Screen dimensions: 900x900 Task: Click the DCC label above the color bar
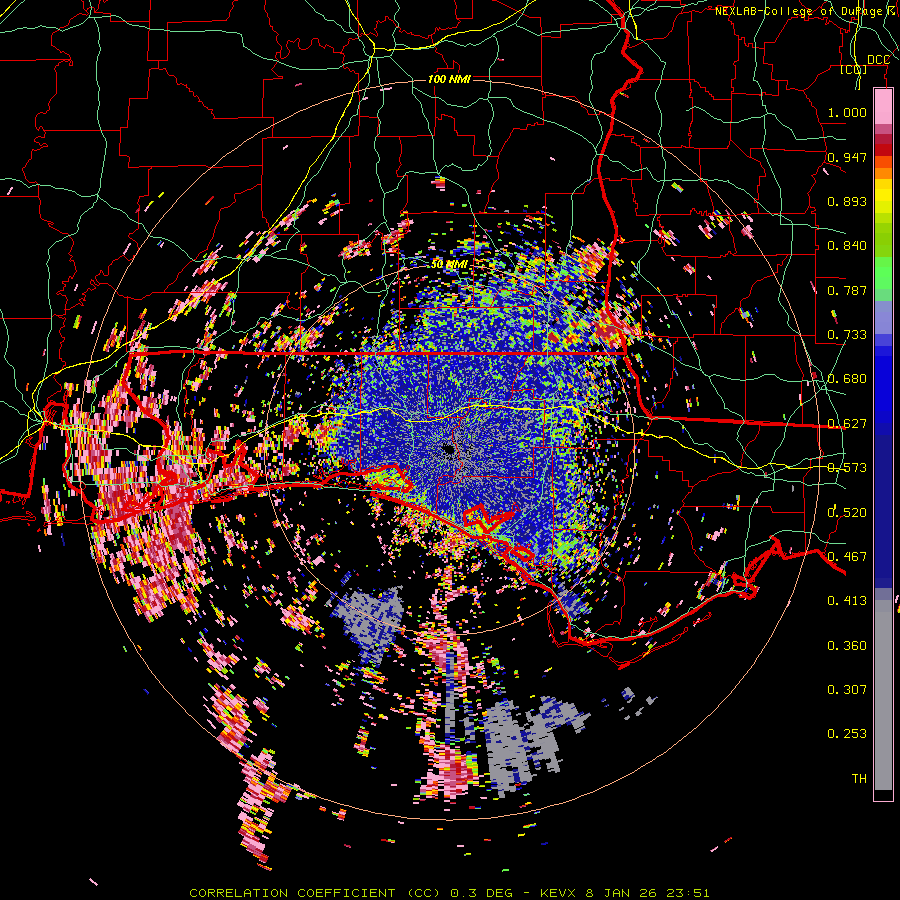(878, 60)
